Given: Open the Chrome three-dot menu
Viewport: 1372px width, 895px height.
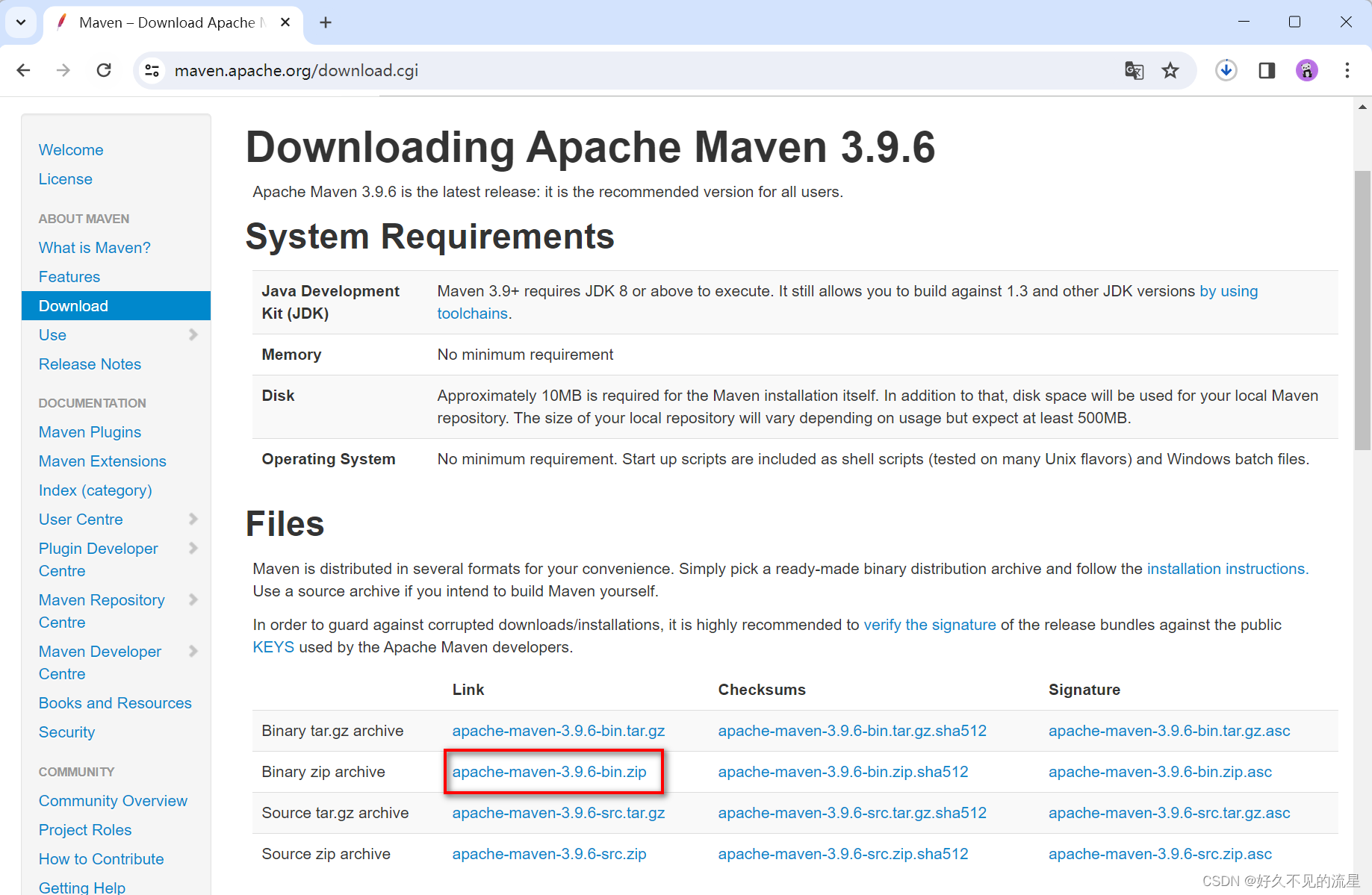Looking at the screenshot, I should click(1347, 70).
